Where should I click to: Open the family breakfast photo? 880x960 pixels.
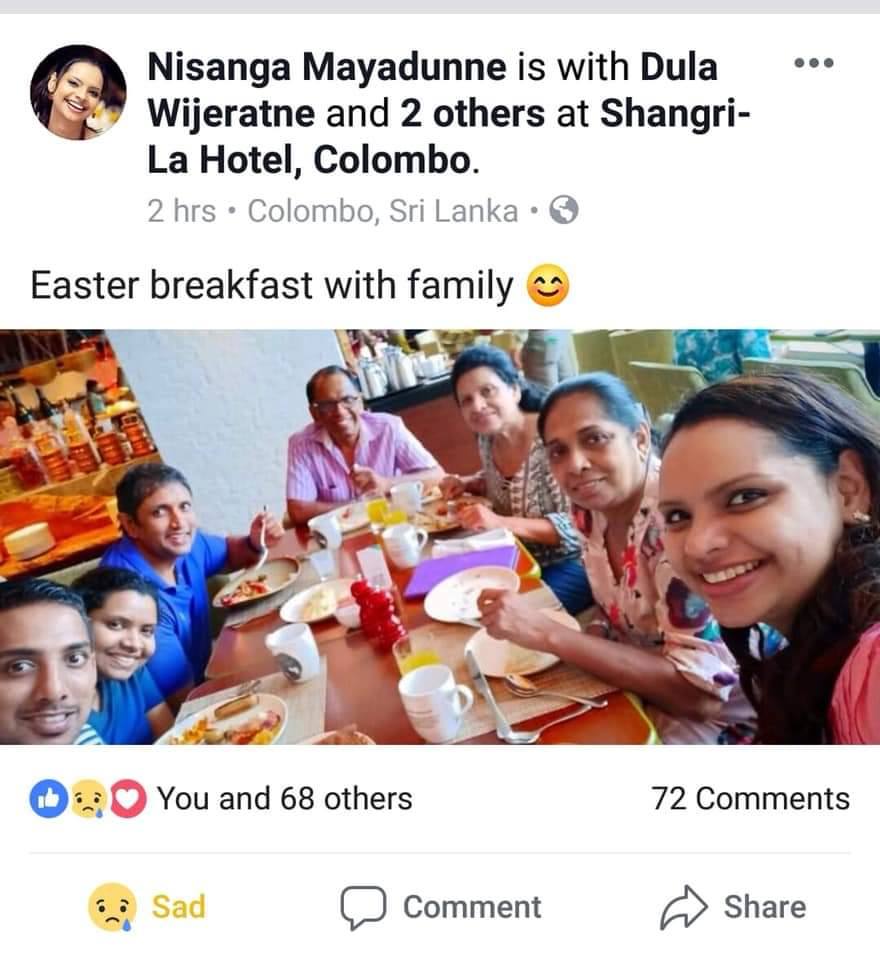(440, 537)
